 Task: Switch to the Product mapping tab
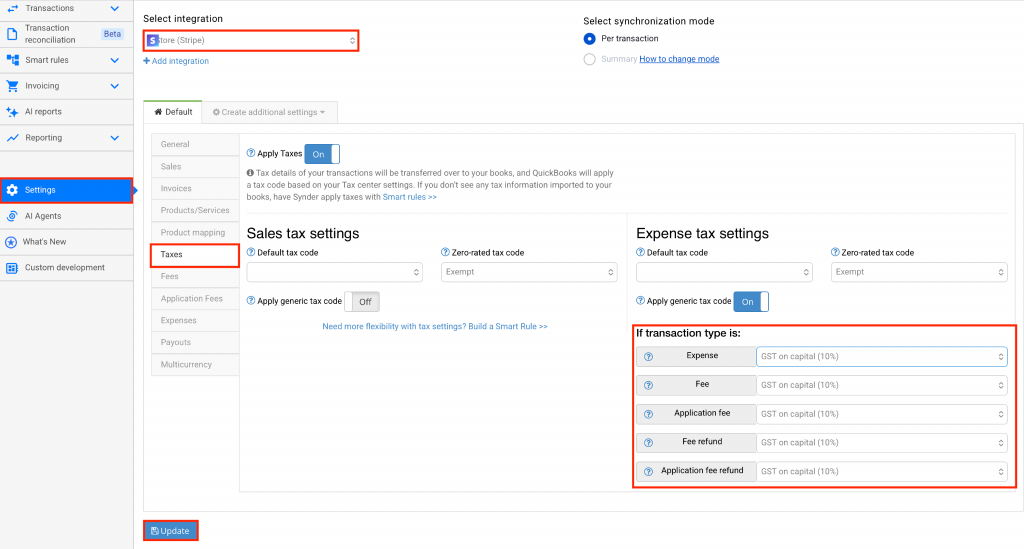(194, 233)
